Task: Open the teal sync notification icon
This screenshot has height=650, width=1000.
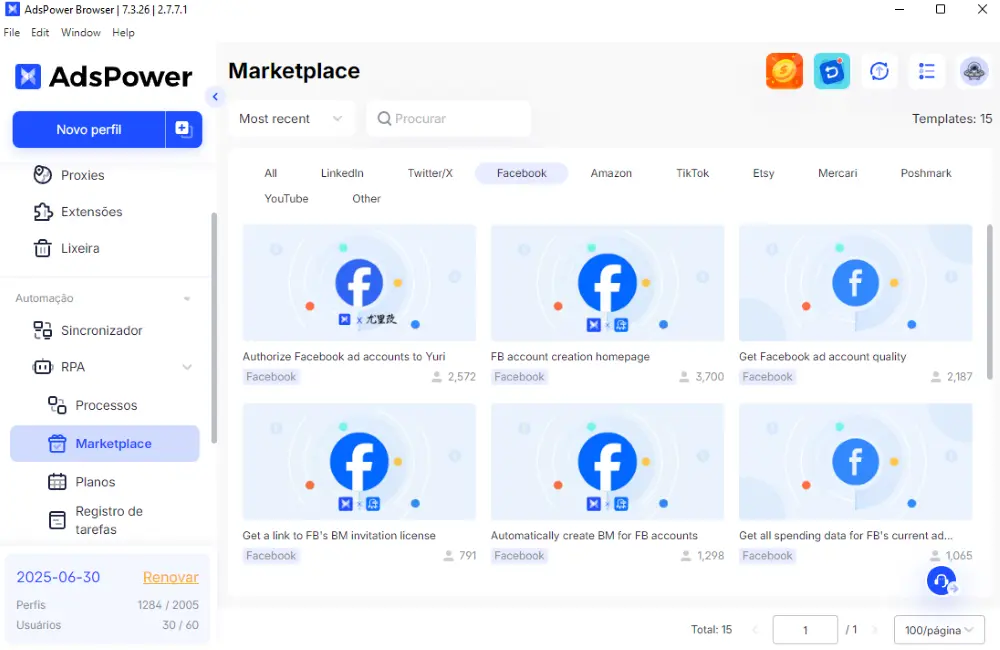Action: [x=832, y=71]
